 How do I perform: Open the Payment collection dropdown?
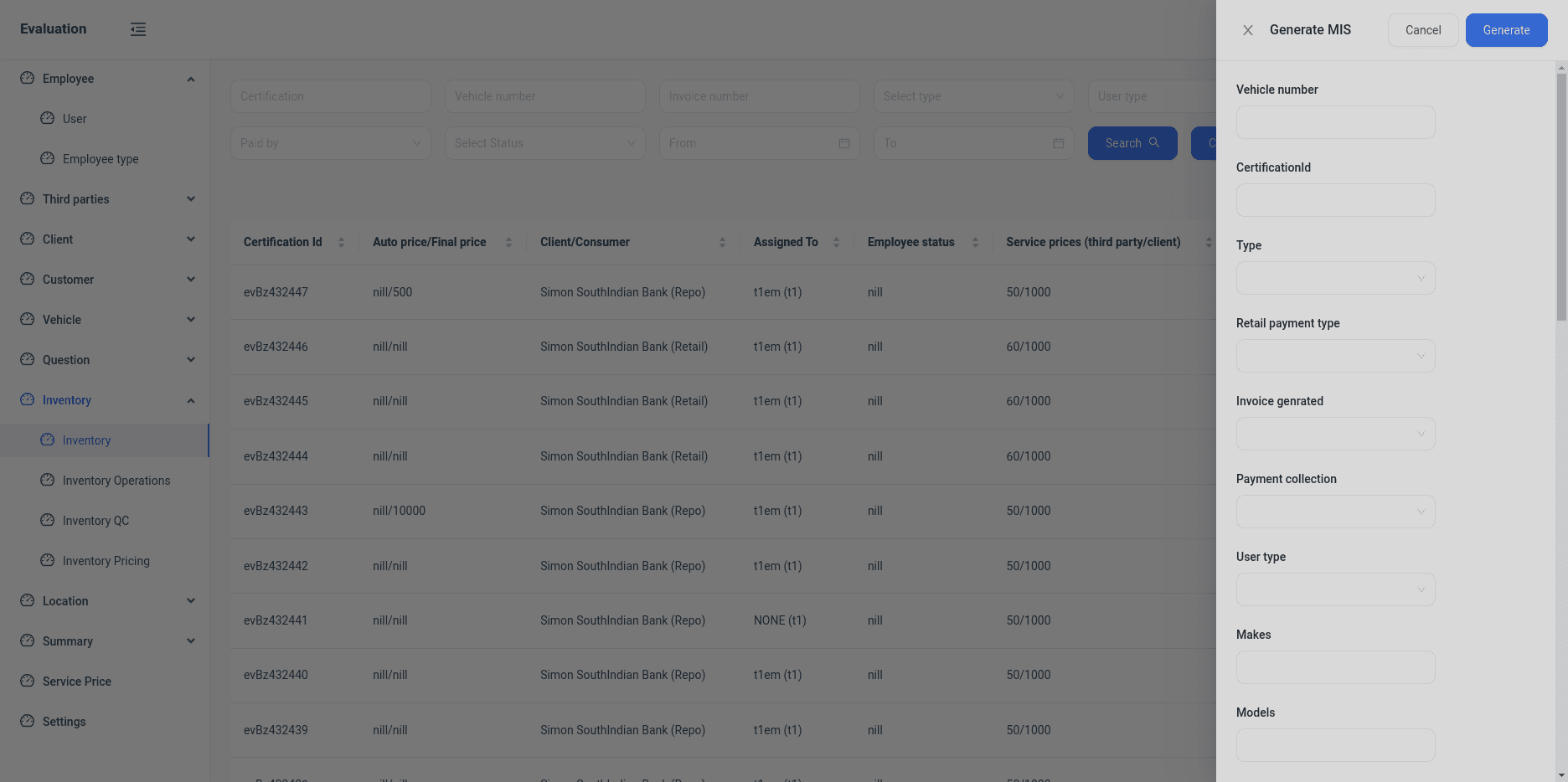[x=1335, y=512]
